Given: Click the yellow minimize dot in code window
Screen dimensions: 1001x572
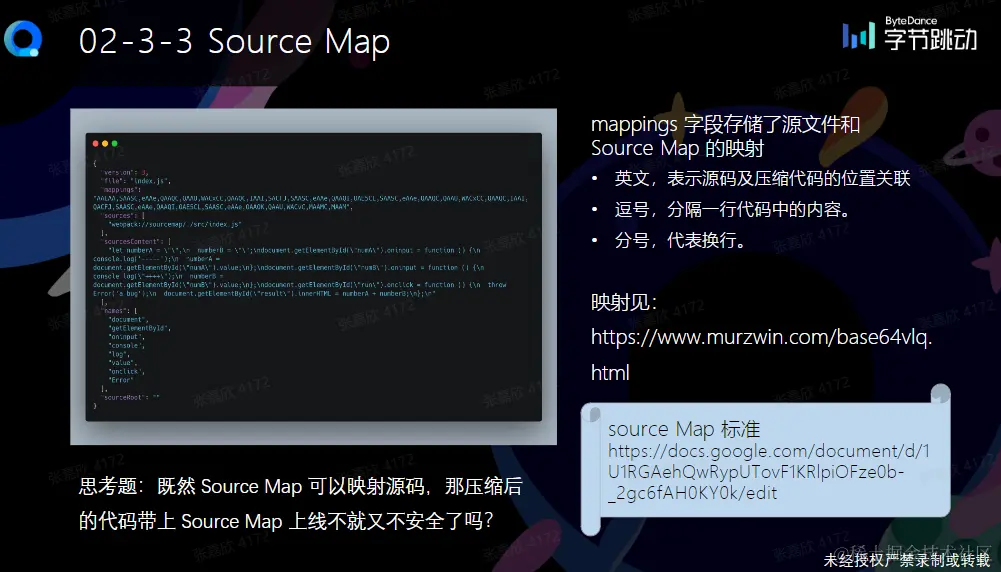Looking at the screenshot, I should pyautogui.click(x=105, y=144).
